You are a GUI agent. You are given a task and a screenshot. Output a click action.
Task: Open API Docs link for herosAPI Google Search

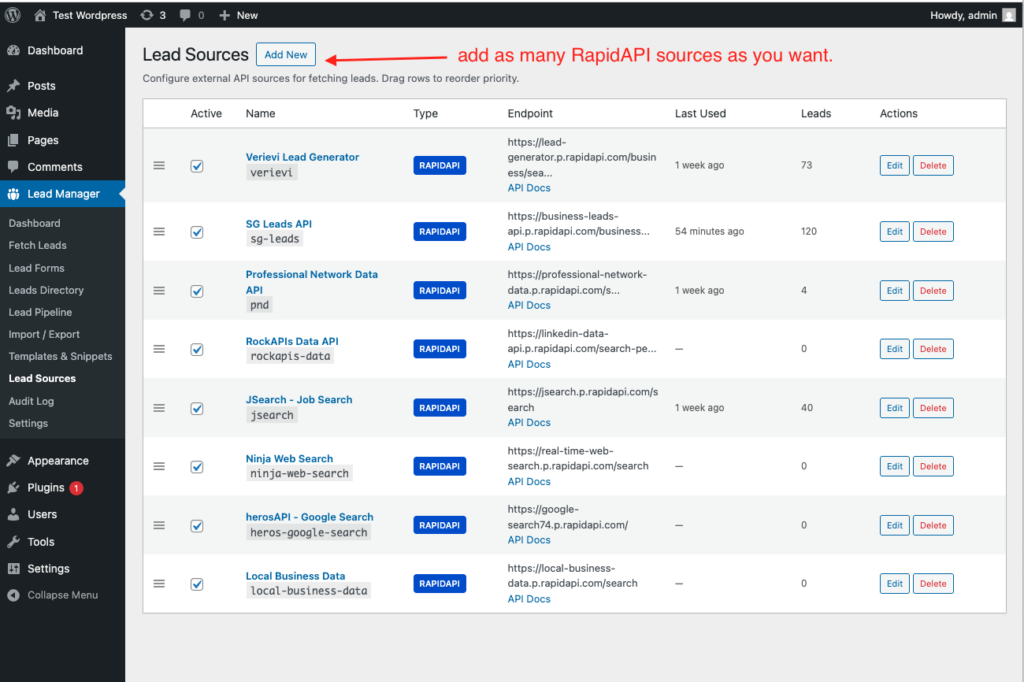[x=528, y=540]
